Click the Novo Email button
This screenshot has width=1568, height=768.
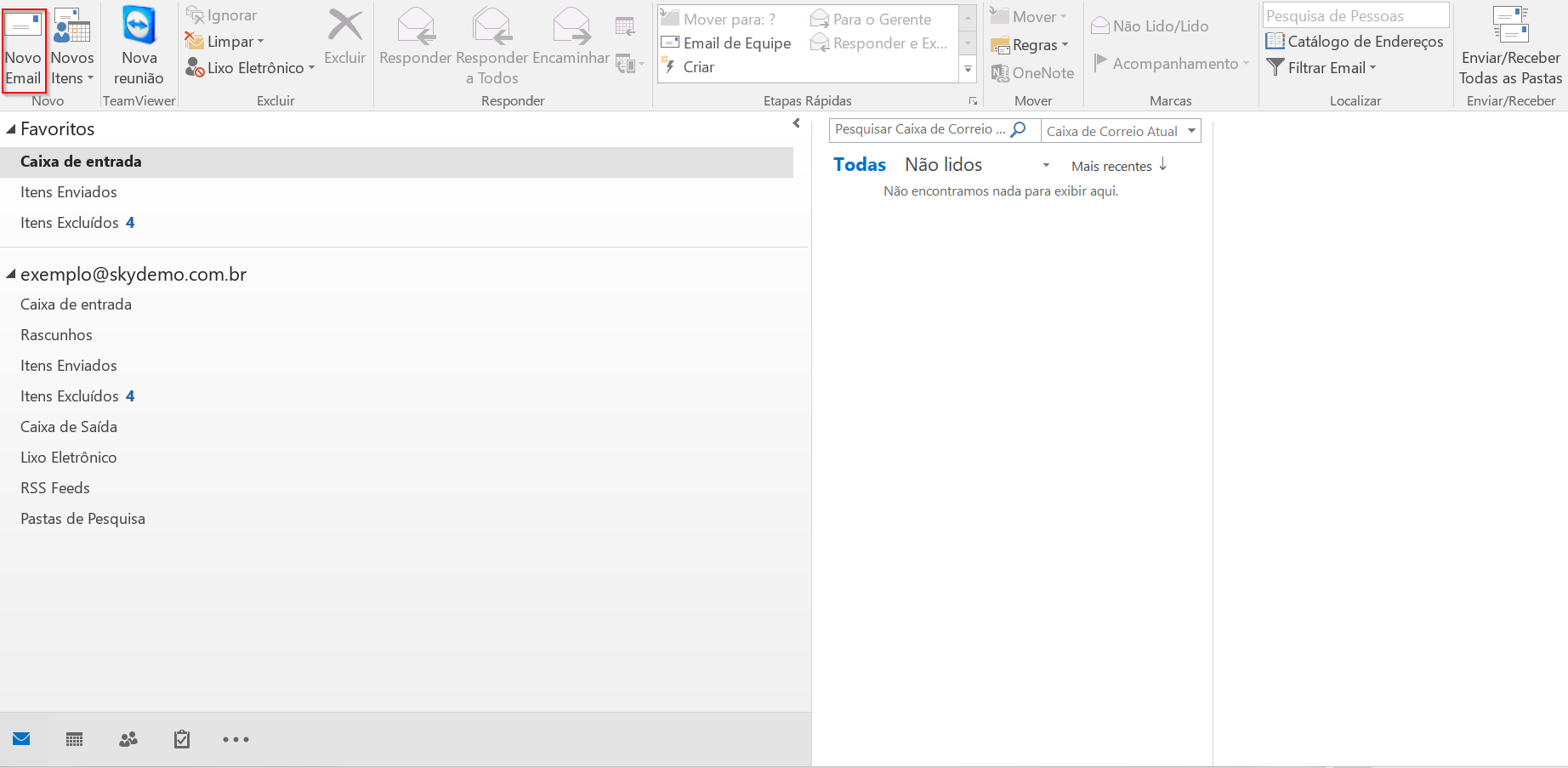[23, 48]
